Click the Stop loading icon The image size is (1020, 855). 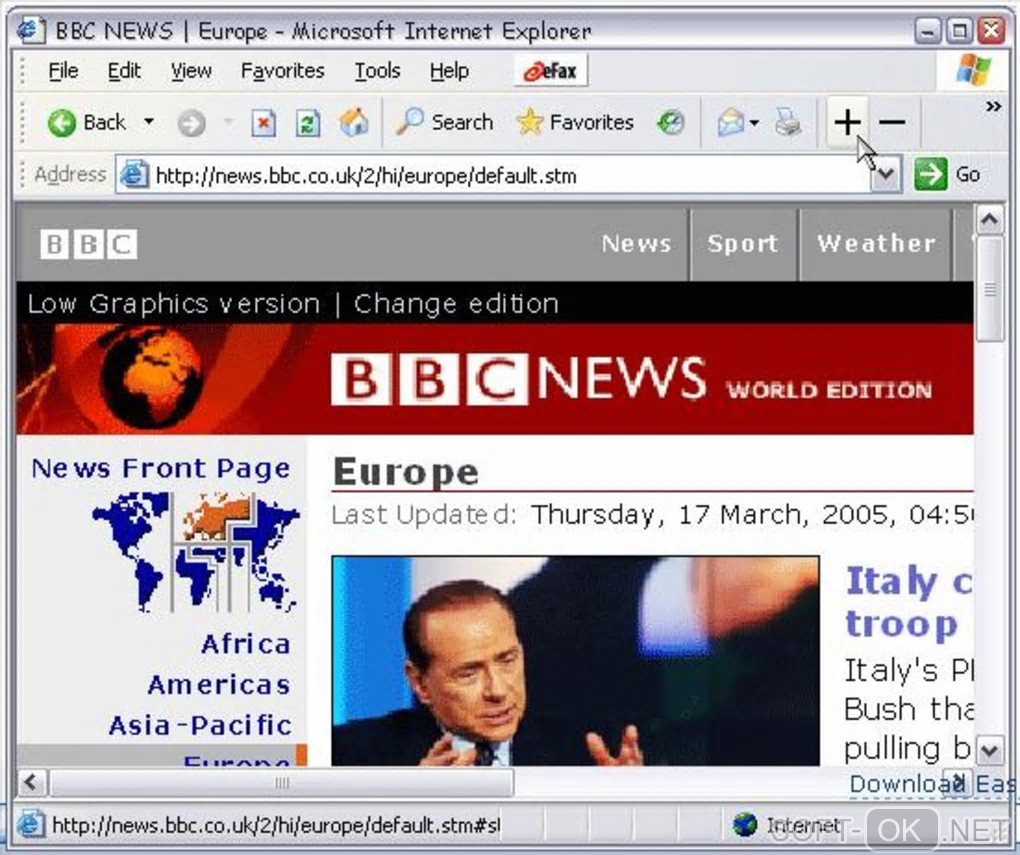tap(263, 122)
